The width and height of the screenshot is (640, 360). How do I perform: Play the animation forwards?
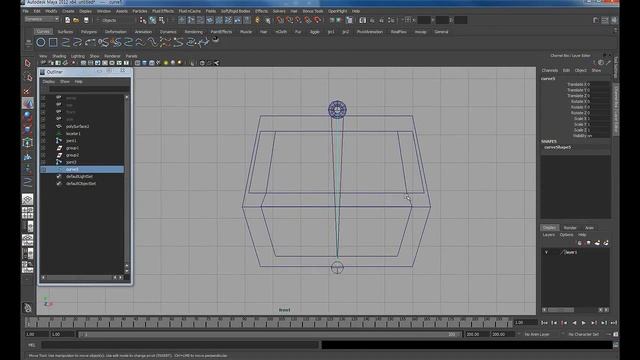pos(584,323)
